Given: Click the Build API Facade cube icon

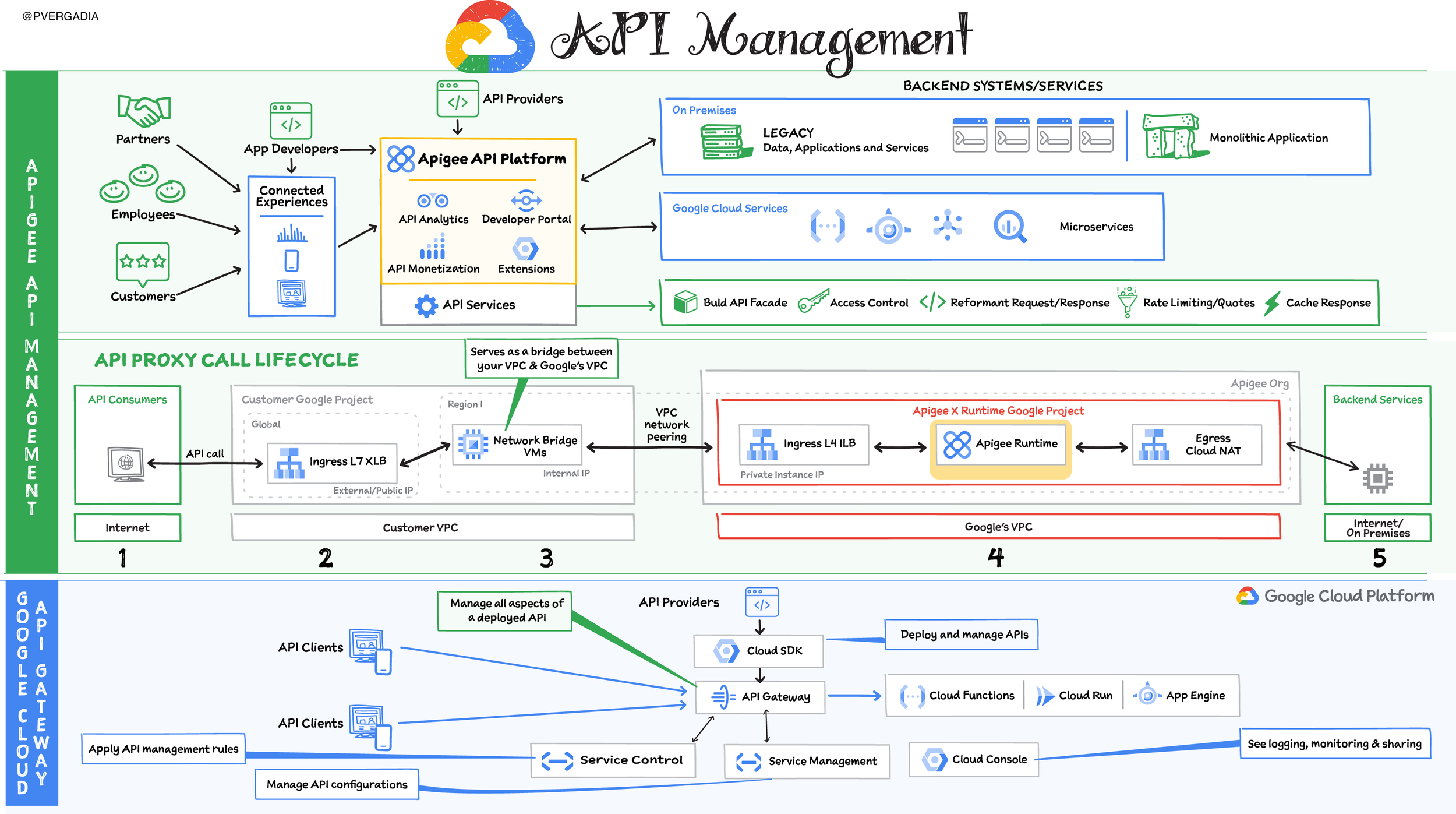Looking at the screenshot, I should (685, 302).
